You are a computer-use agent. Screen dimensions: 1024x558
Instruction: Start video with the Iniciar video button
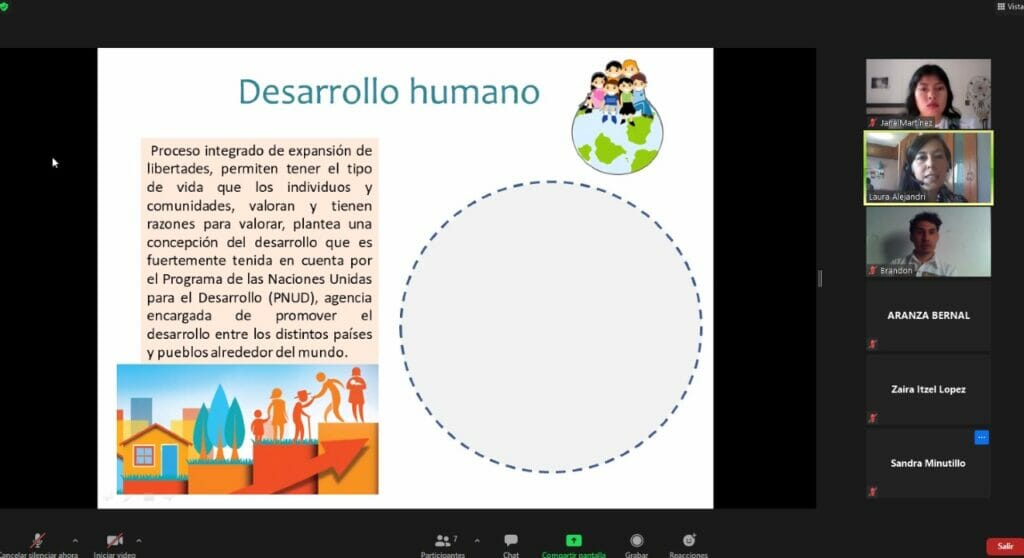[x=115, y=541]
